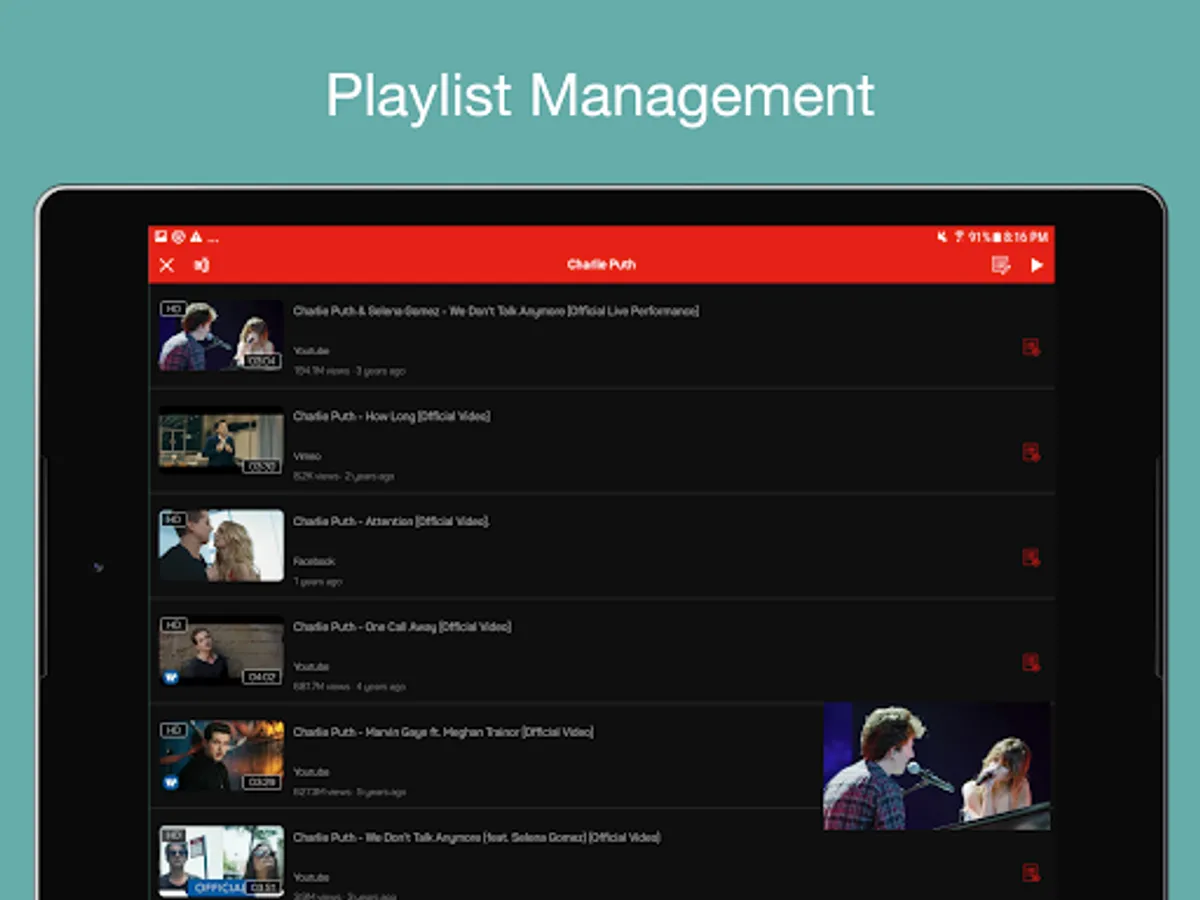The image size is (1200, 900).
Task: Open the Marvin Gaye video thumbnail
Action: tap(221, 756)
